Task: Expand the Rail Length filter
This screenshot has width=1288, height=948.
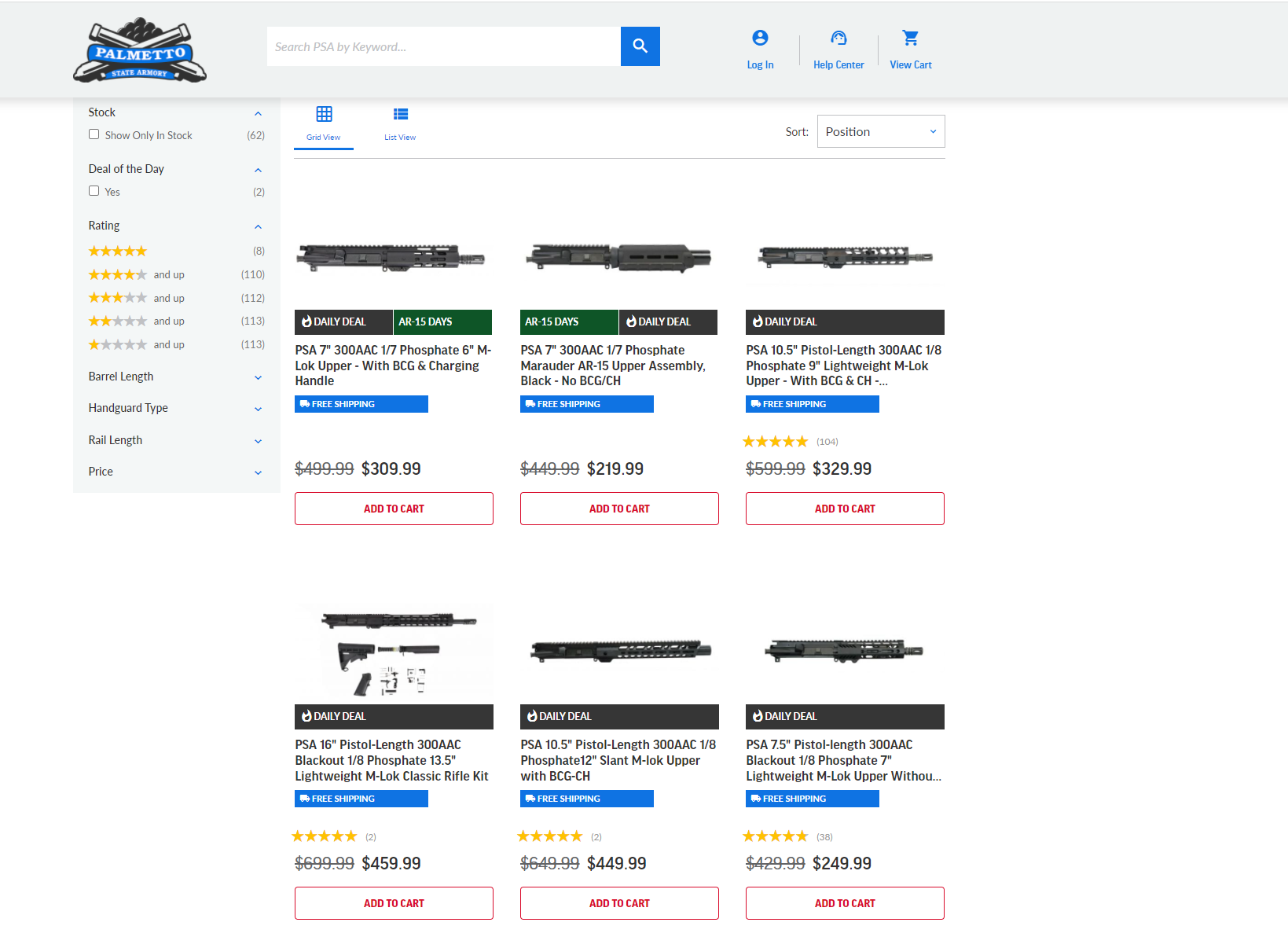Action: coord(258,442)
